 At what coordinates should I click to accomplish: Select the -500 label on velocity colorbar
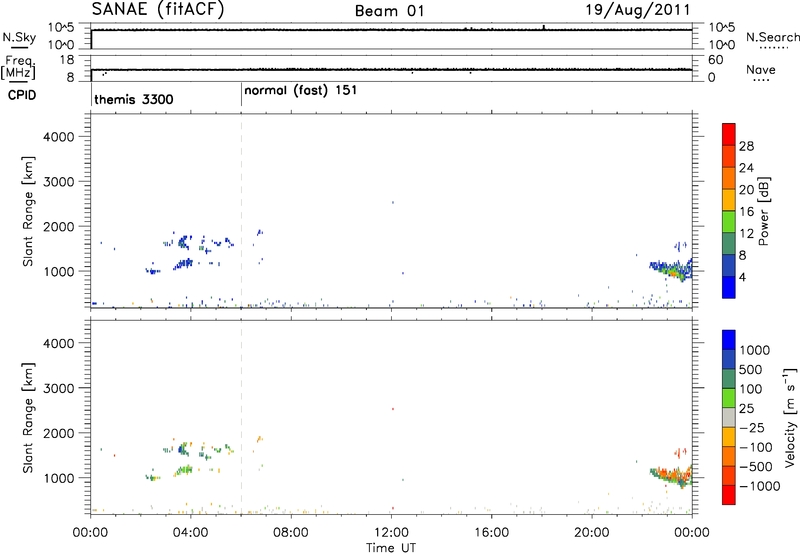[x=756, y=467]
